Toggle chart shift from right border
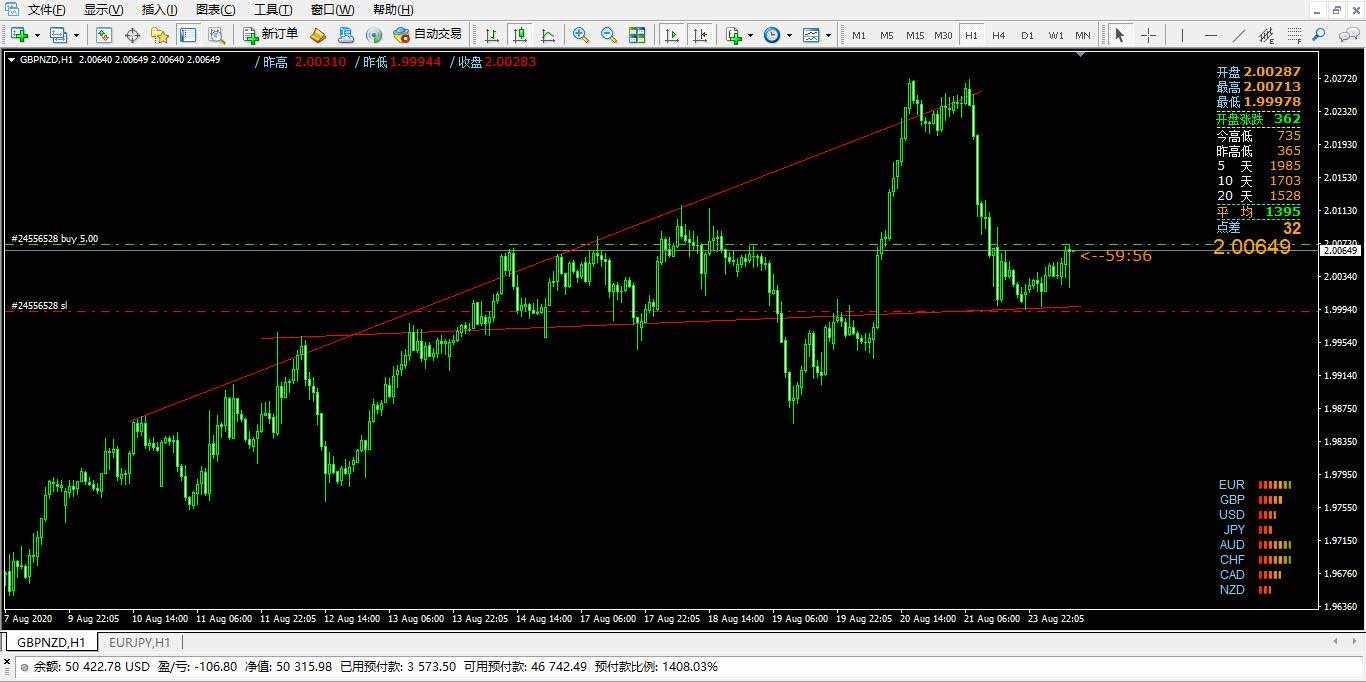The image size is (1366, 682). [700, 35]
